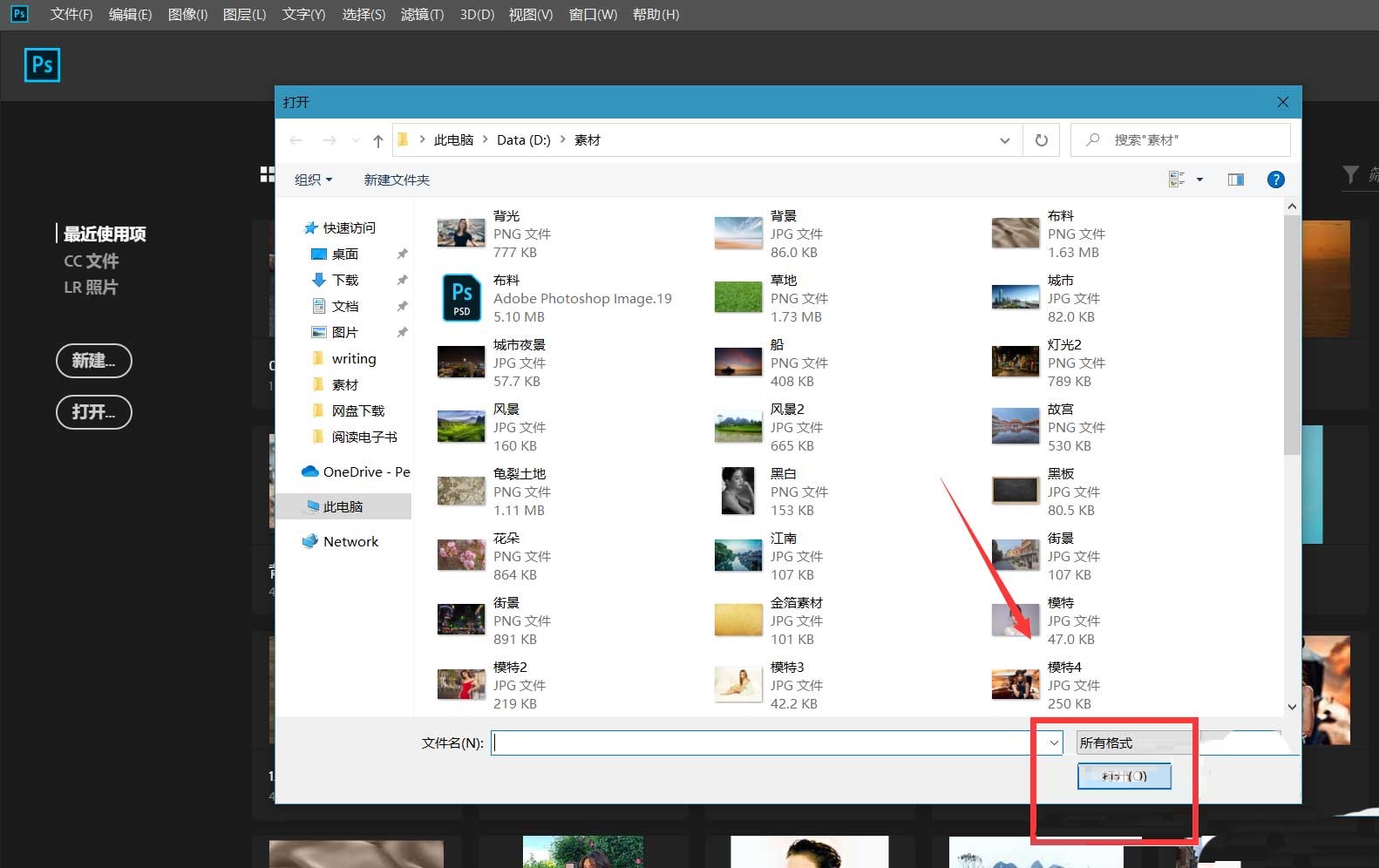Select the 布料 PSD file icon
The image size is (1379, 868).
pyautogui.click(x=461, y=298)
